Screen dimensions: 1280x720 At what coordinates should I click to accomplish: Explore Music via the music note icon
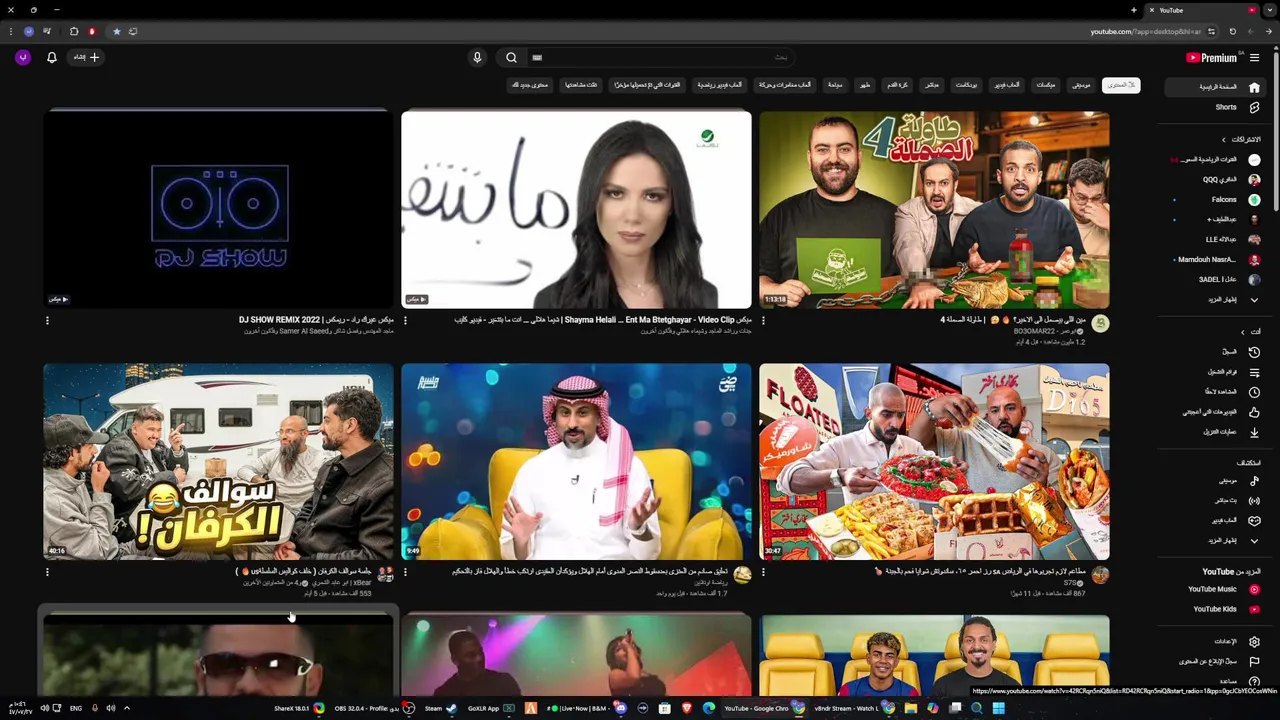1254,481
